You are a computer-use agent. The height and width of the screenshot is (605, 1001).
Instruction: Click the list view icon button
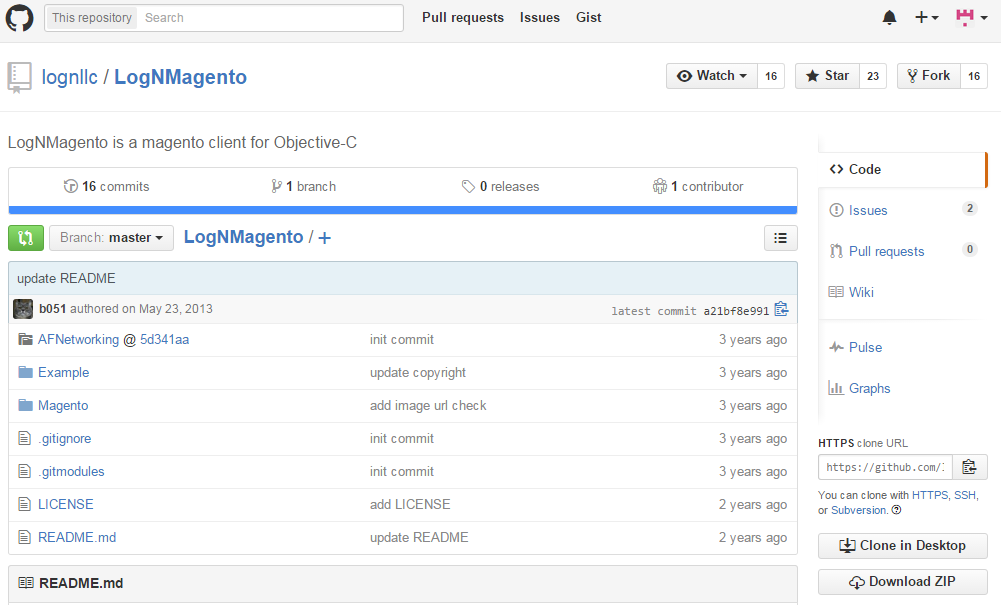tap(780, 238)
